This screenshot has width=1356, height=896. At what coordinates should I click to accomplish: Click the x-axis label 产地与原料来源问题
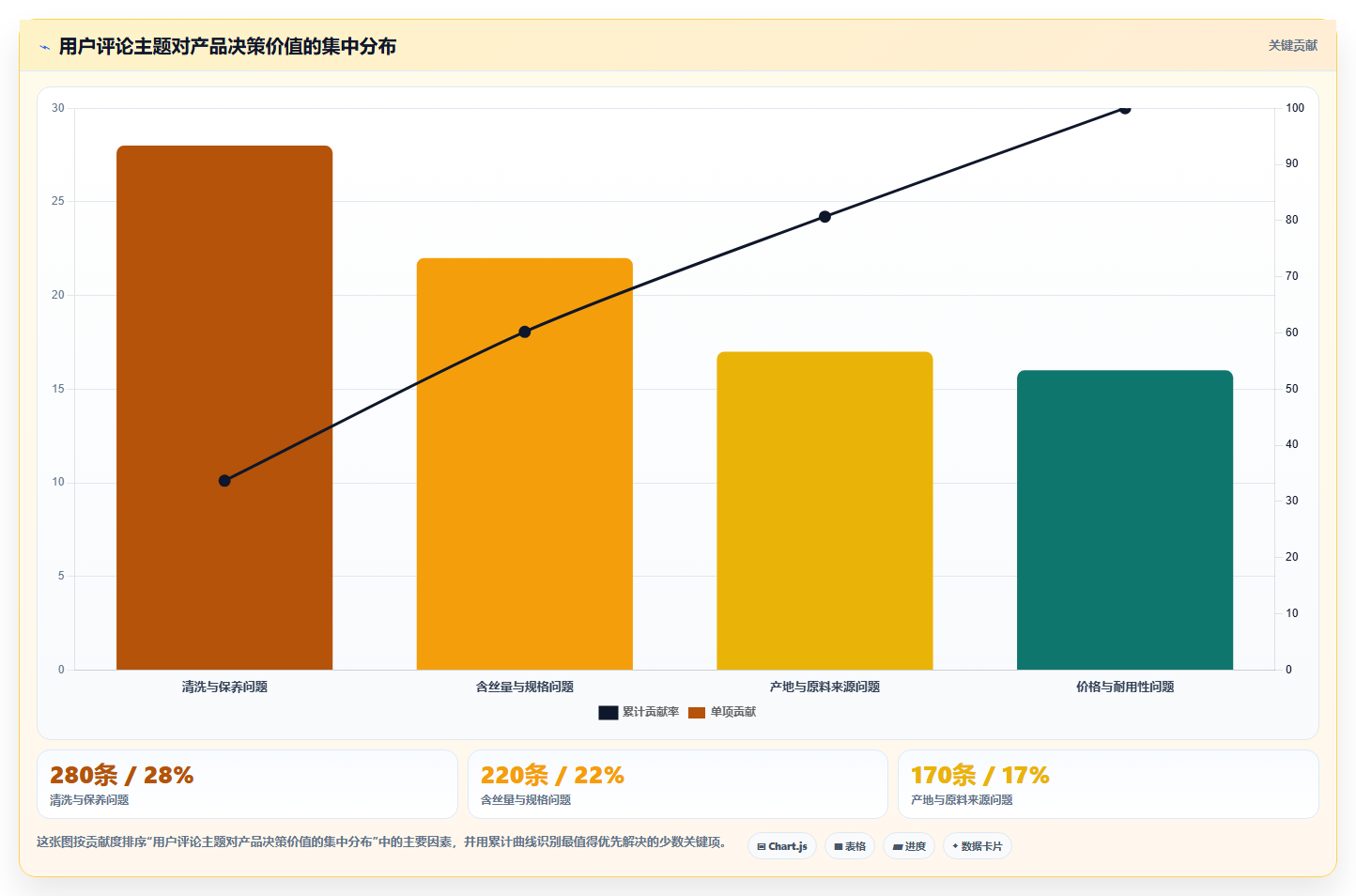tap(824, 687)
